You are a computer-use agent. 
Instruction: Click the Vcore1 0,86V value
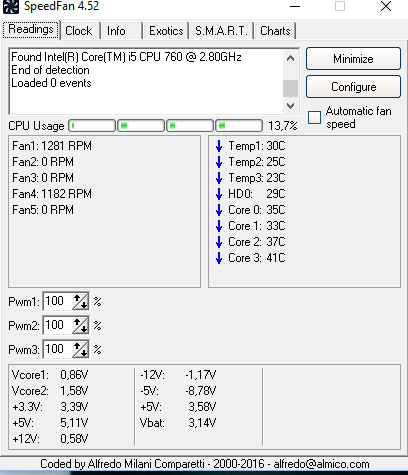tap(74, 375)
